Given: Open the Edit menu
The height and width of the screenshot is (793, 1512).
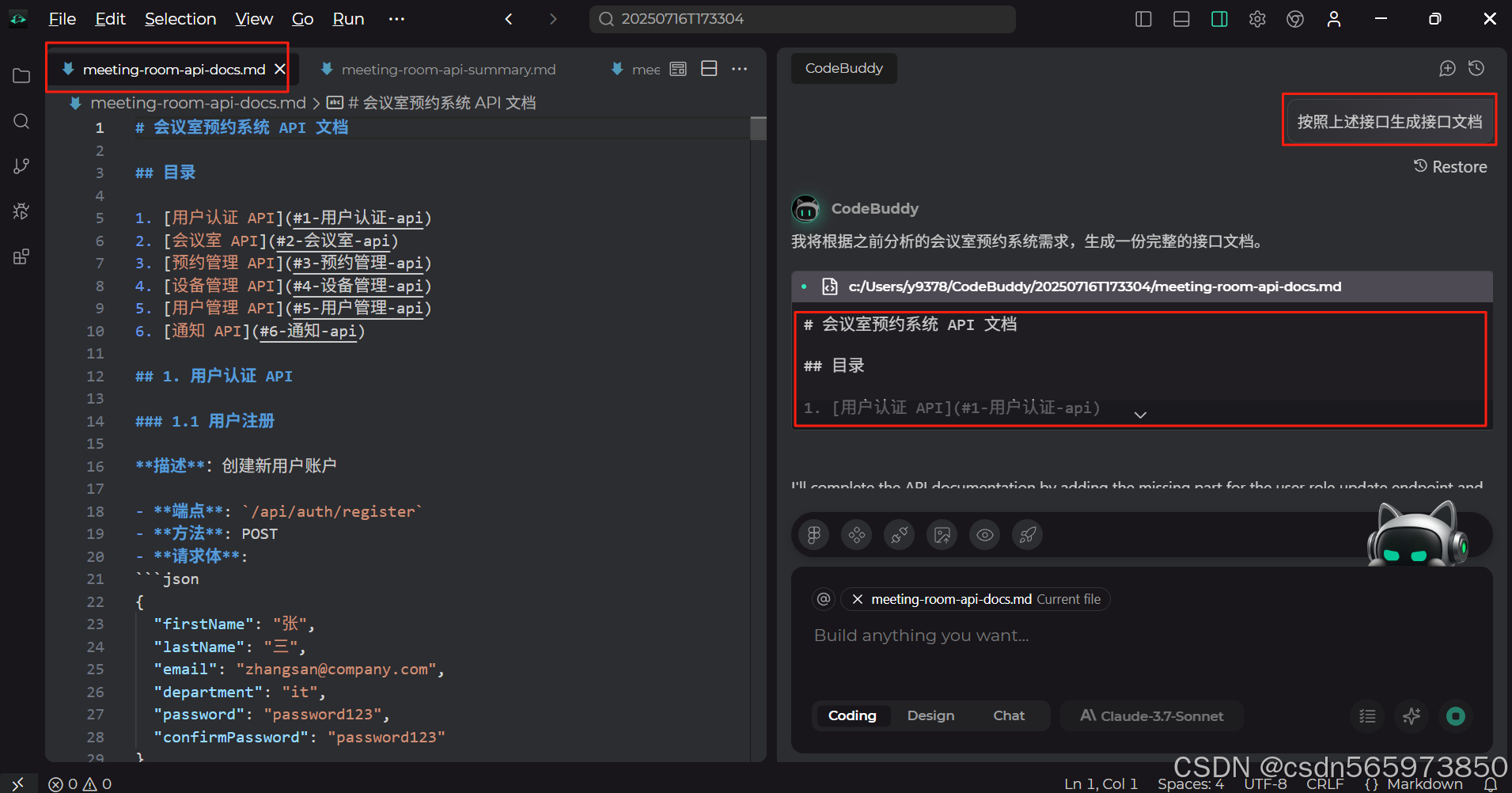Looking at the screenshot, I should point(110,19).
